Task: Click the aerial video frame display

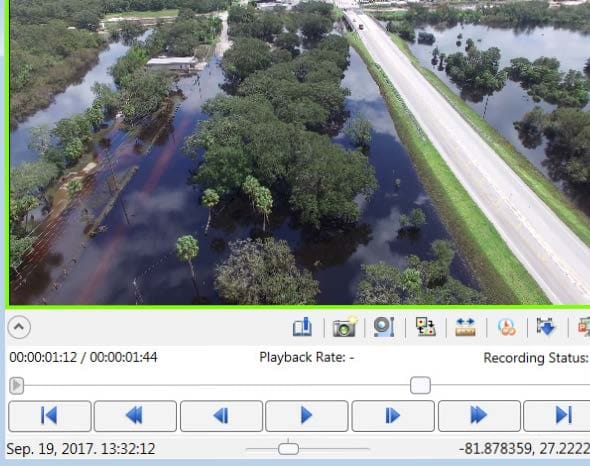Action: click(300, 152)
